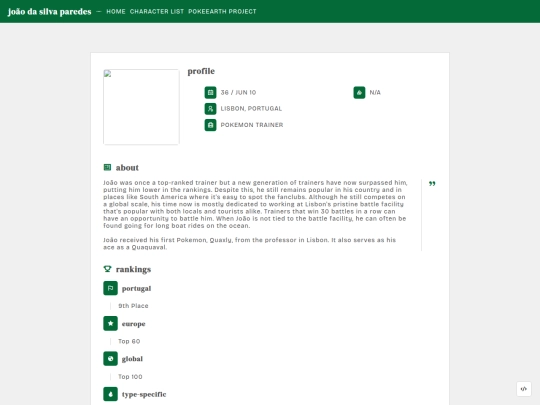This screenshot has height=405, width=540.
Task: Click the paragraph starting 'João was once a top-ranked'
Action: tap(255, 204)
